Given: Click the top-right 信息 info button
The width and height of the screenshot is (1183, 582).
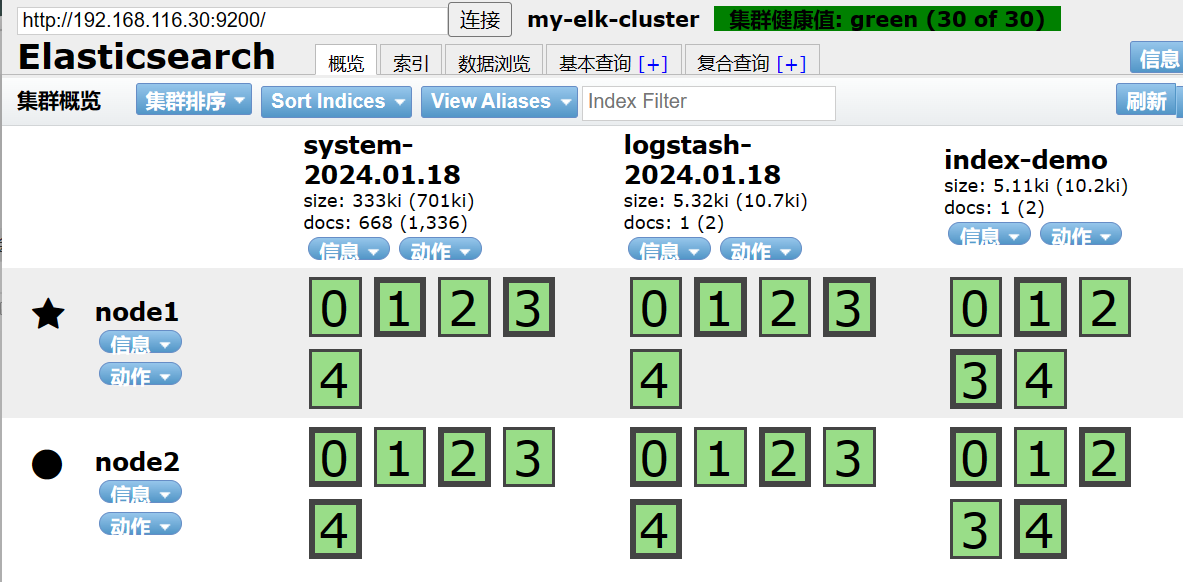Looking at the screenshot, I should [1157, 58].
